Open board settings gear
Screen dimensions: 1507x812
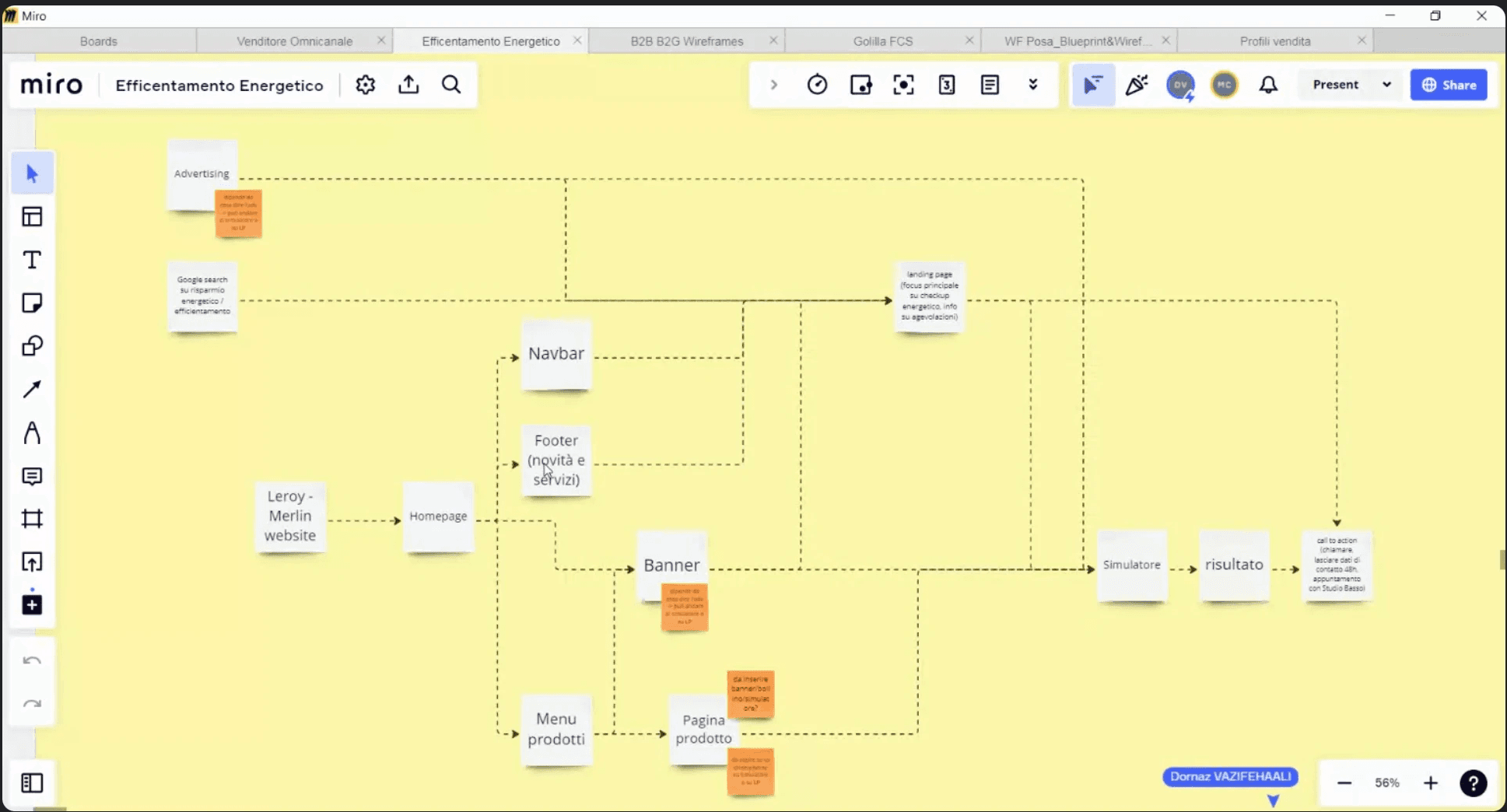[366, 85]
